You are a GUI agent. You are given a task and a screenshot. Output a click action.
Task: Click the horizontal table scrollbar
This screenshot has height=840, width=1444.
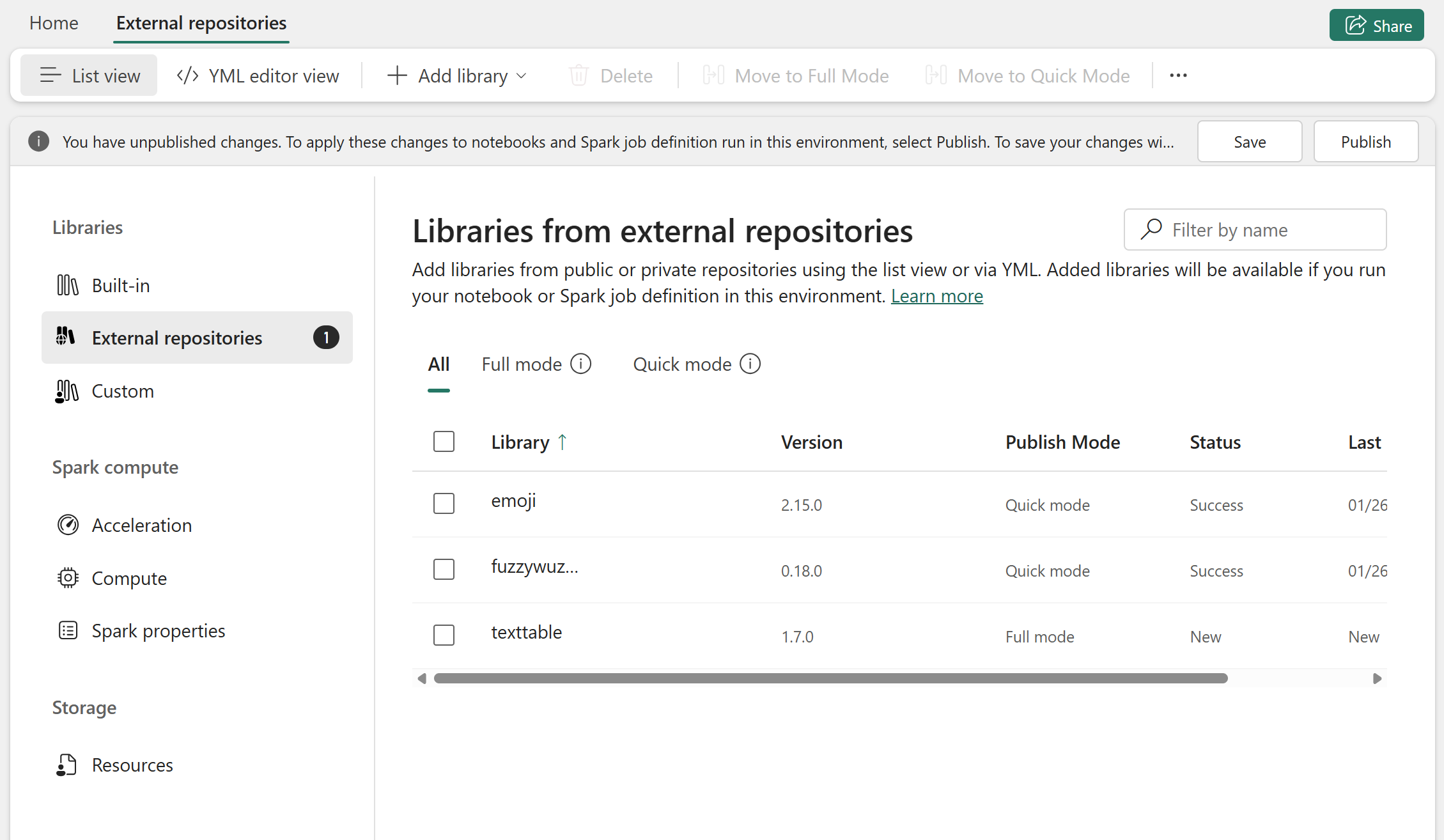click(830, 678)
